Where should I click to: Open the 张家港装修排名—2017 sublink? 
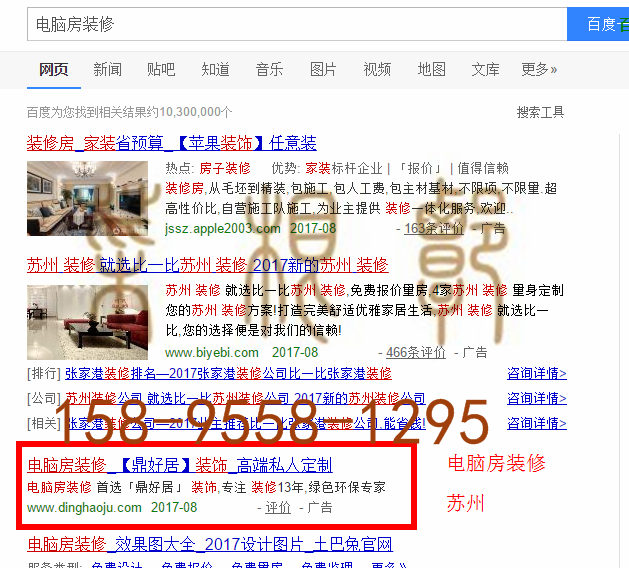click(x=228, y=373)
